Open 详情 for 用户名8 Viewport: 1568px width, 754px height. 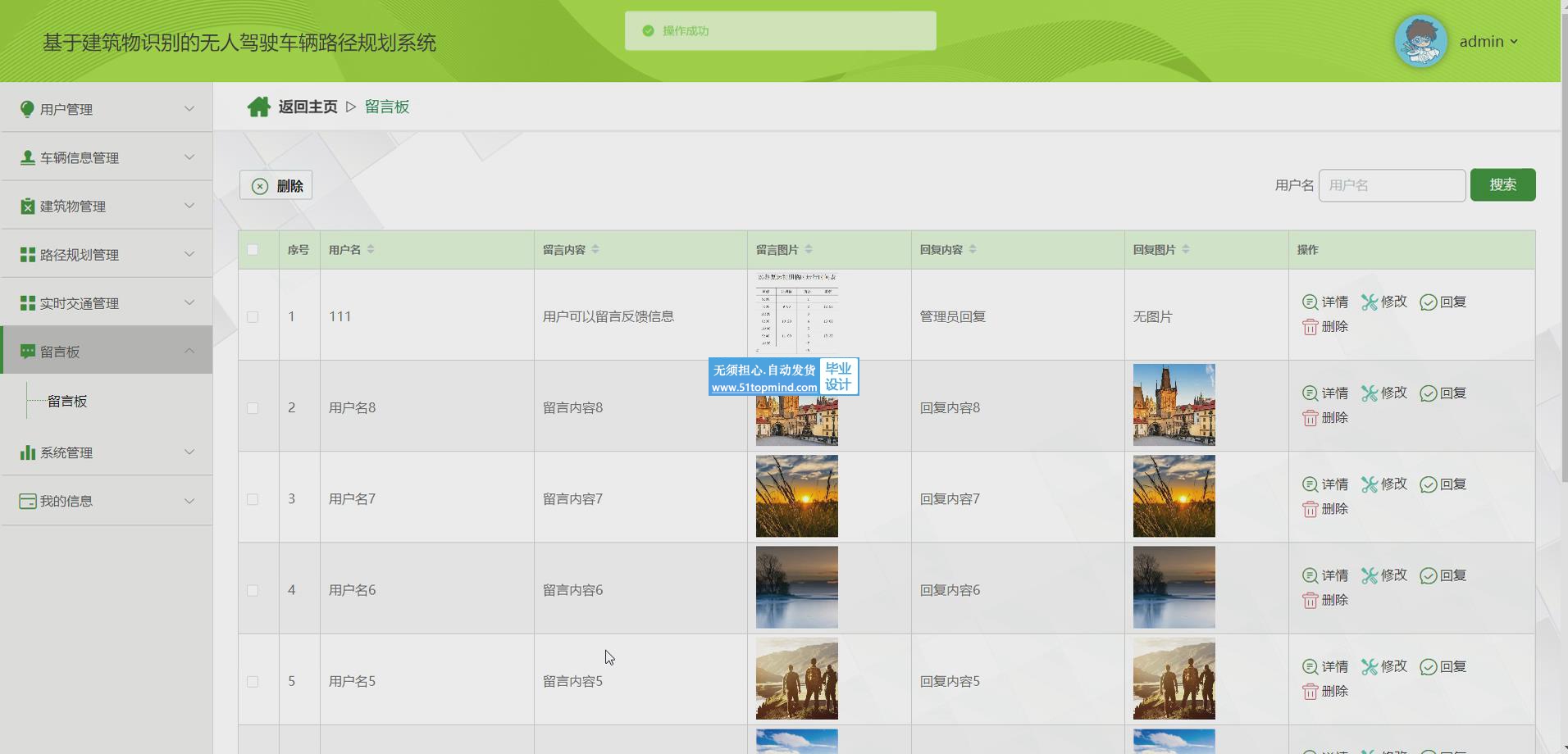pyautogui.click(x=1325, y=393)
